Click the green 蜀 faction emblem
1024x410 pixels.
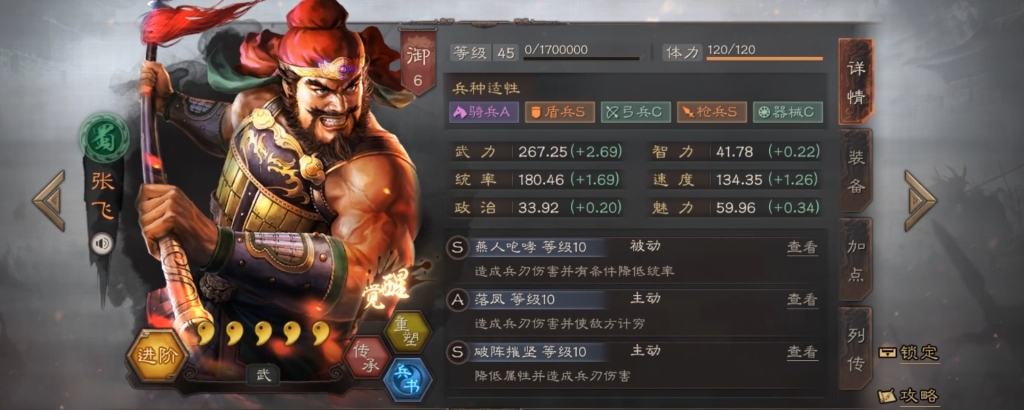tap(104, 138)
